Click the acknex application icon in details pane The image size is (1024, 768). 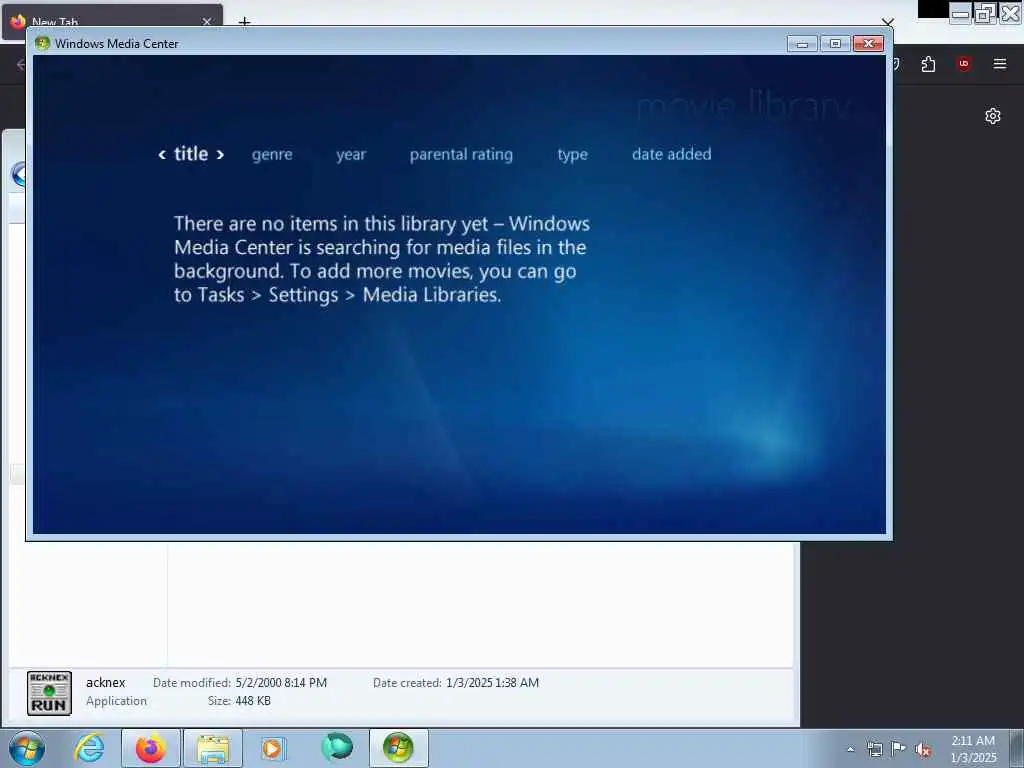pyautogui.click(x=50, y=693)
